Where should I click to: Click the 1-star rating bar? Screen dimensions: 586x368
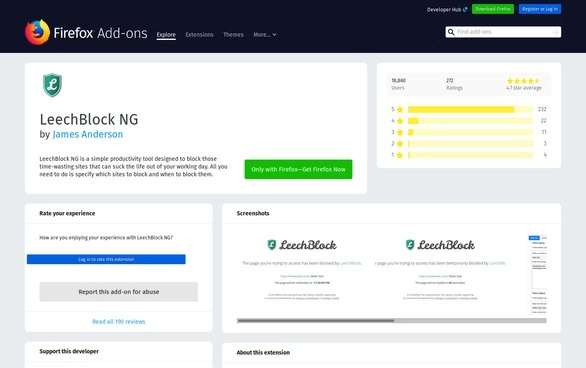click(471, 155)
